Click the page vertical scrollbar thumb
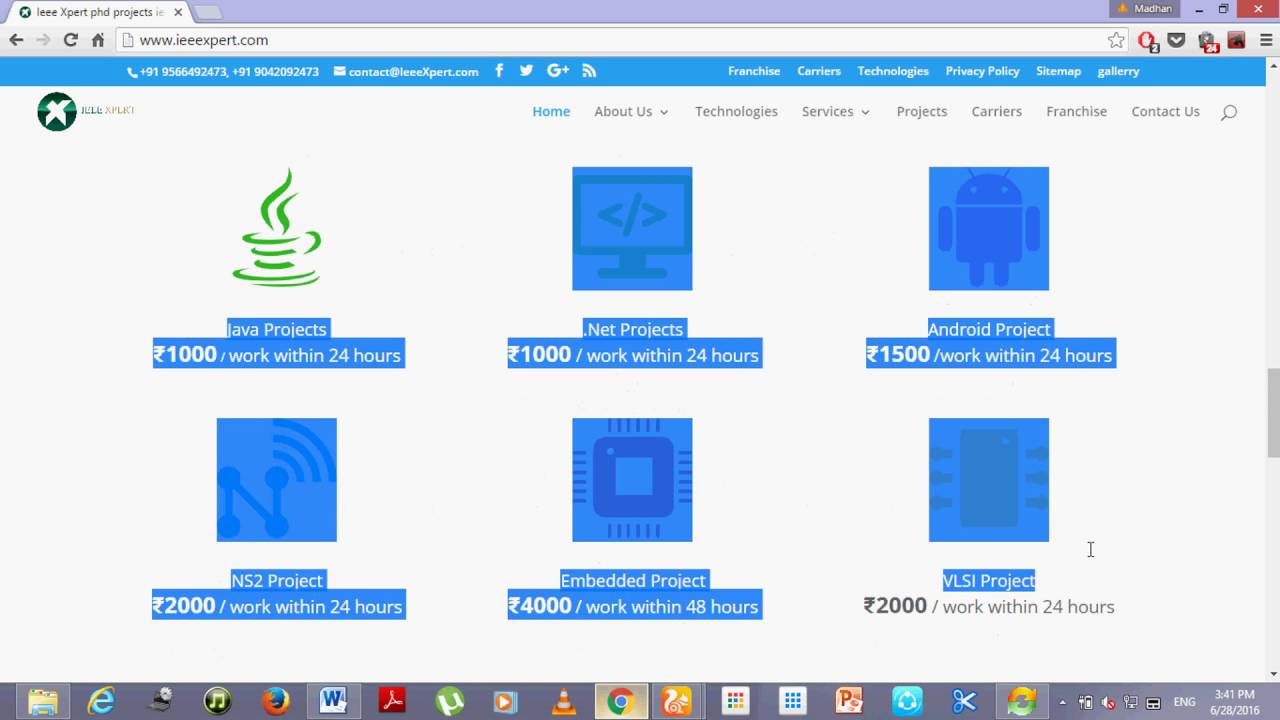This screenshot has height=720, width=1280. point(1273,412)
